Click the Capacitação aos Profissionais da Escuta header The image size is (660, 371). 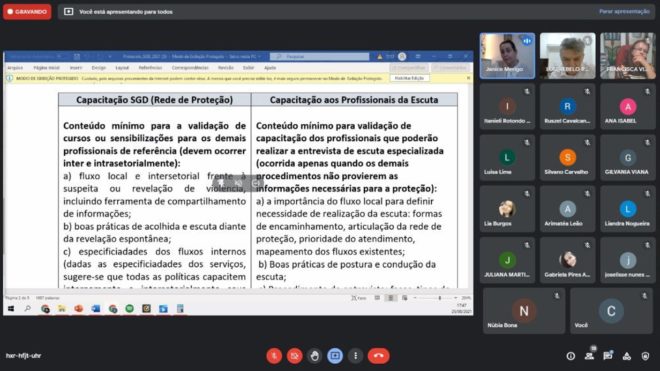tap(354, 100)
